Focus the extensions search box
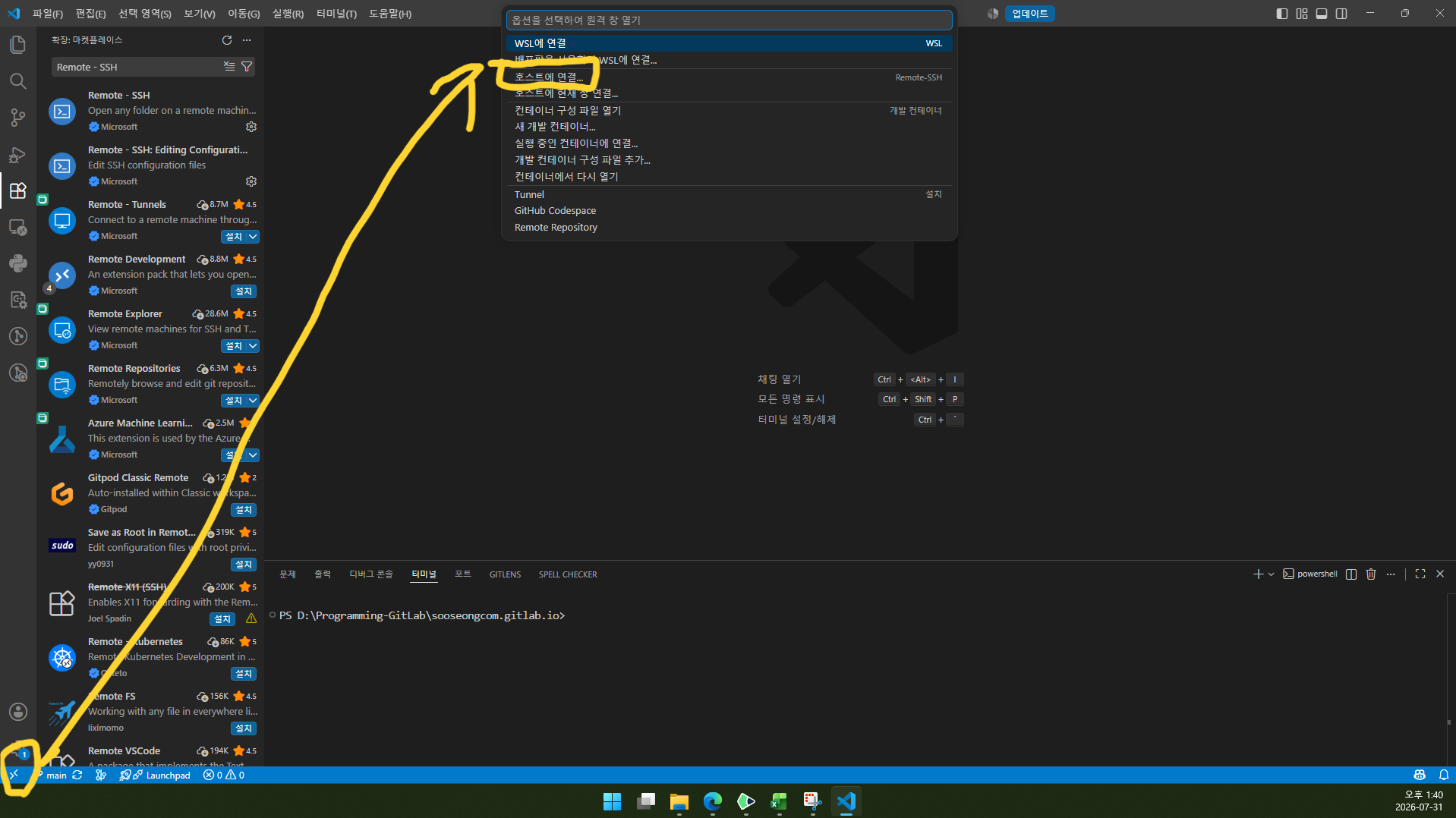 pos(137,67)
